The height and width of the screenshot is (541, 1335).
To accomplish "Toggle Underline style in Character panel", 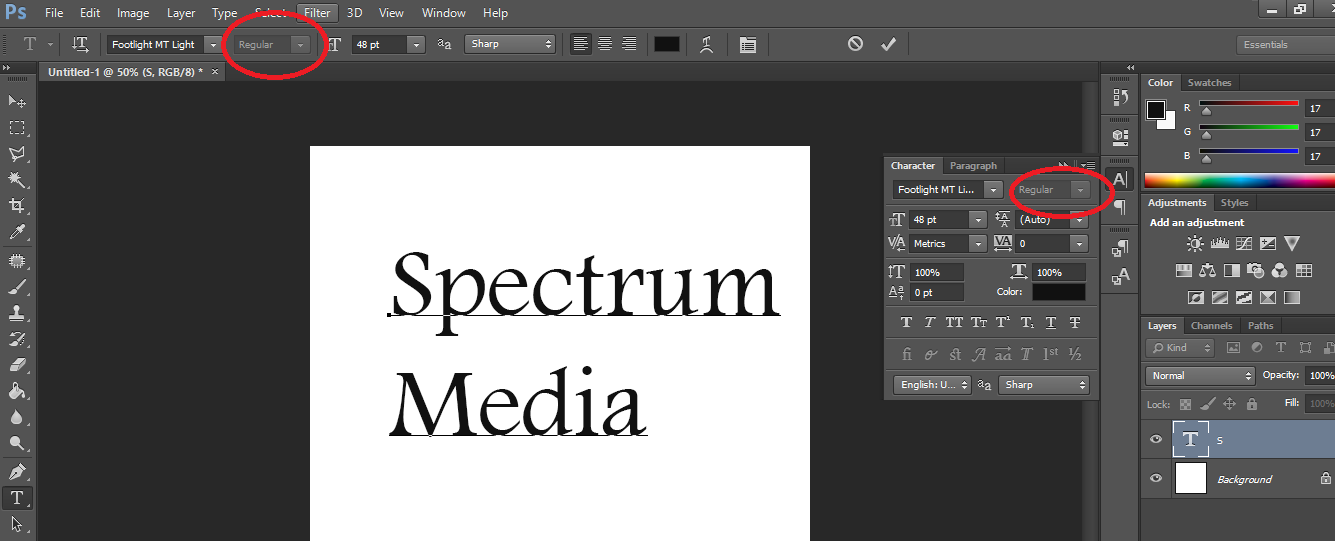I will (x=1051, y=322).
